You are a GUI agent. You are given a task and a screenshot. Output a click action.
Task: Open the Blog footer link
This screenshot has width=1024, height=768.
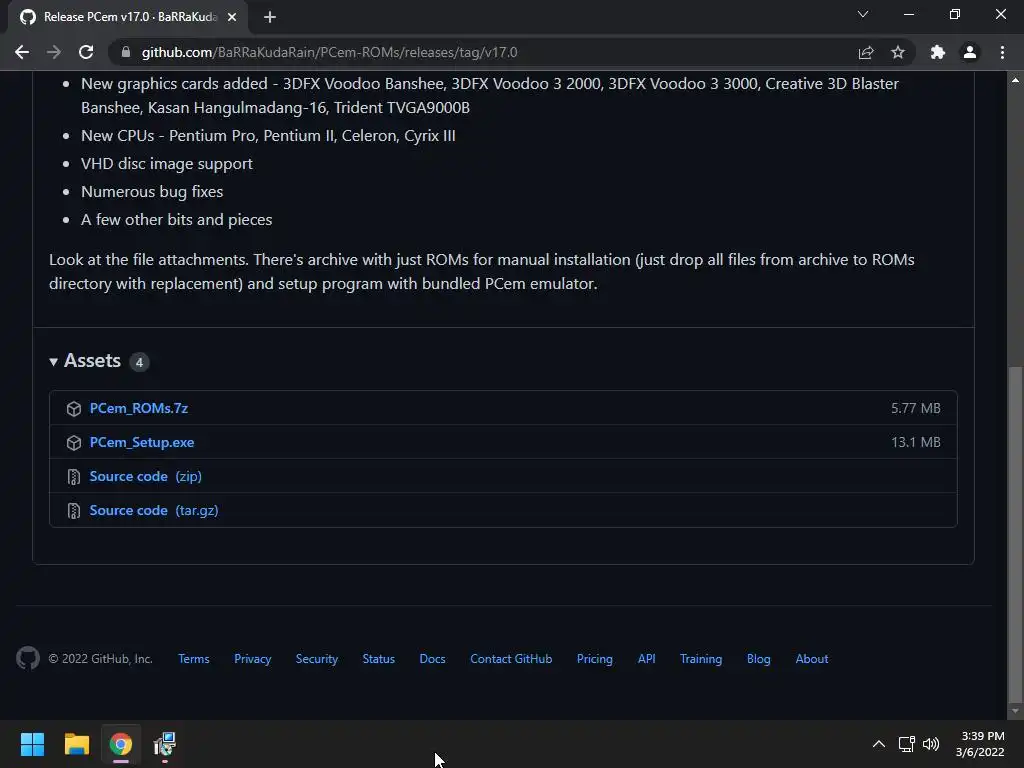pos(759,659)
